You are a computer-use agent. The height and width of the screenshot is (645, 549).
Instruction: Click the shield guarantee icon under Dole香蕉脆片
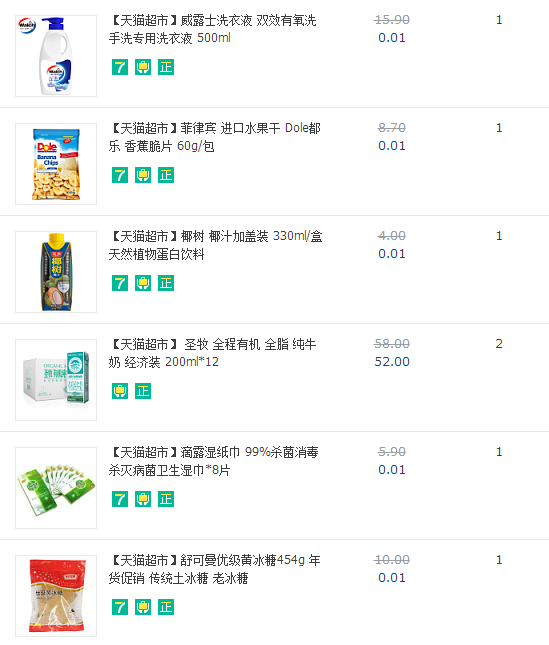(x=143, y=175)
